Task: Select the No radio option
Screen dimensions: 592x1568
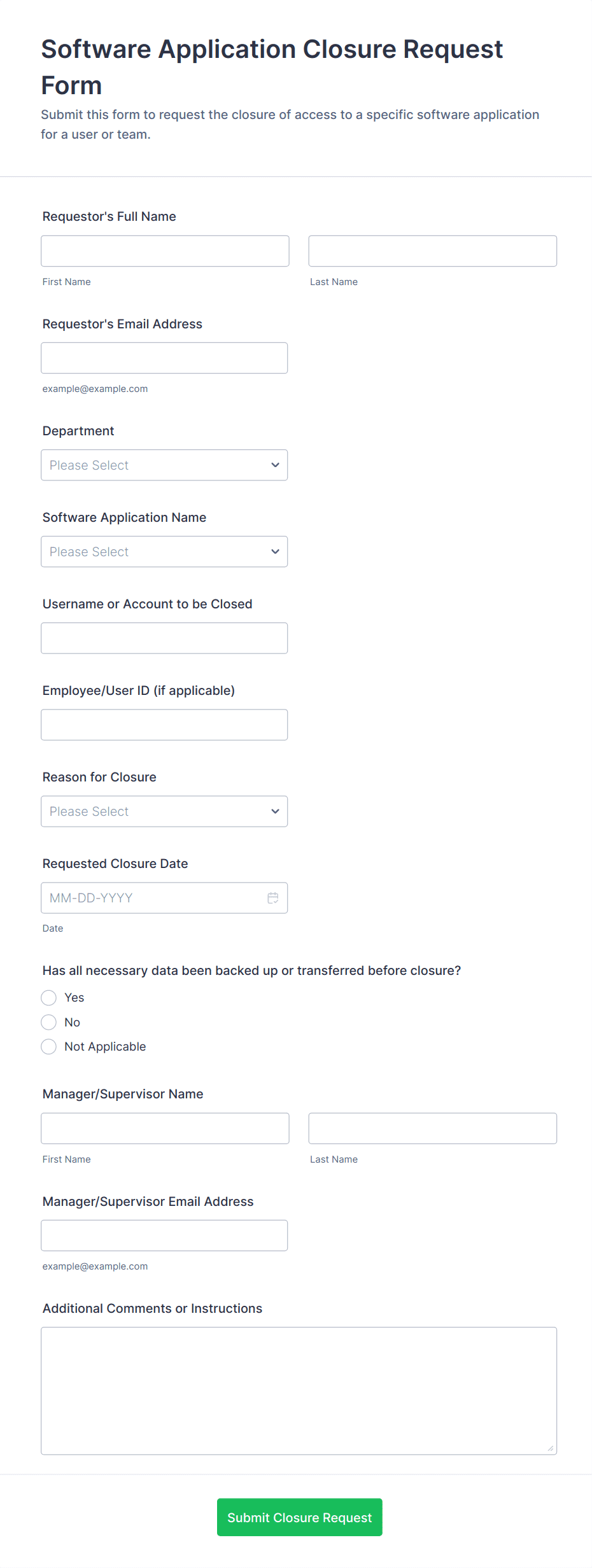Action: (x=49, y=1023)
